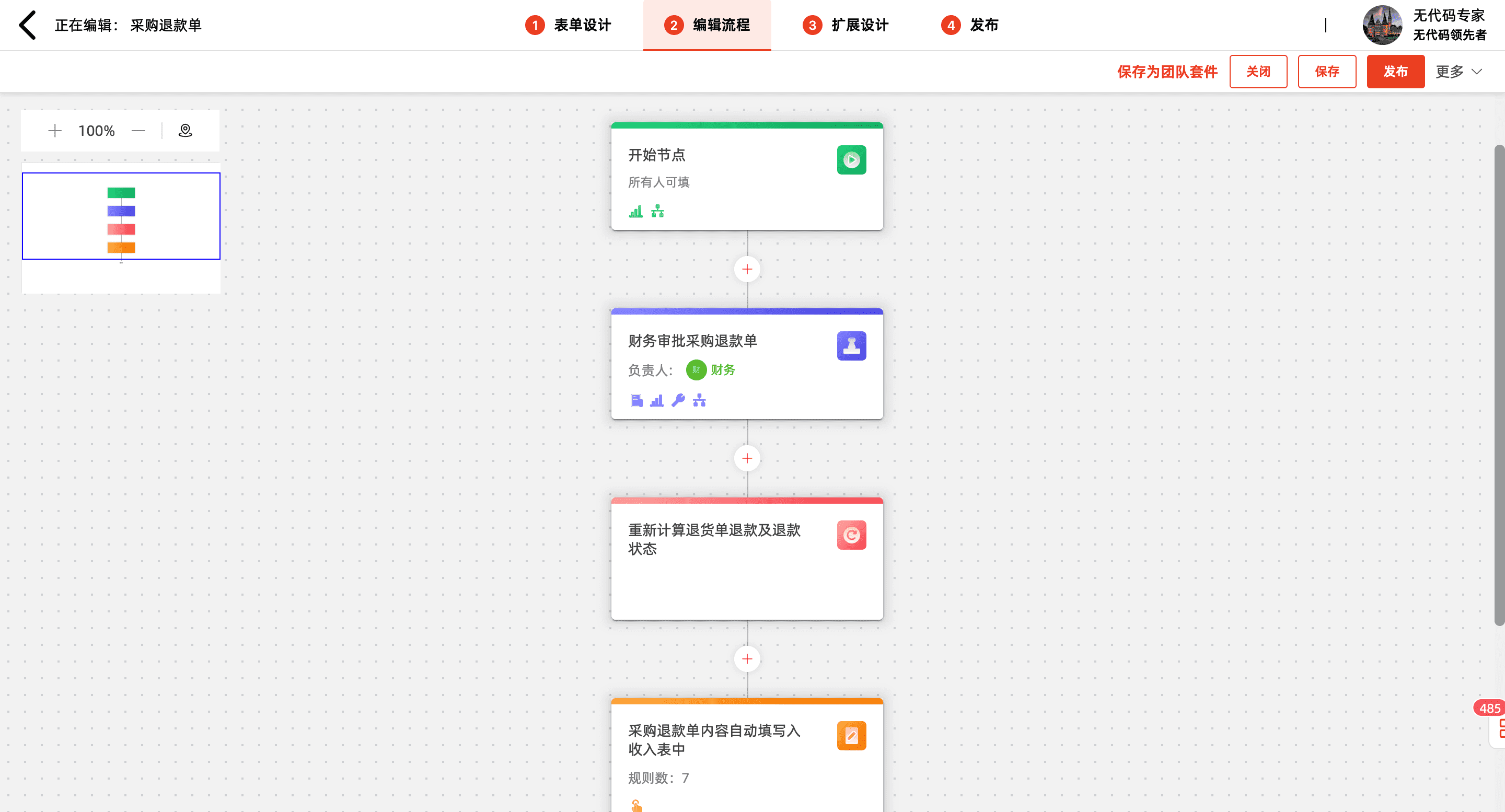Screen dimensions: 1505x812
Task: Click the red recalculate refresh icon
Action: click(x=851, y=535)
